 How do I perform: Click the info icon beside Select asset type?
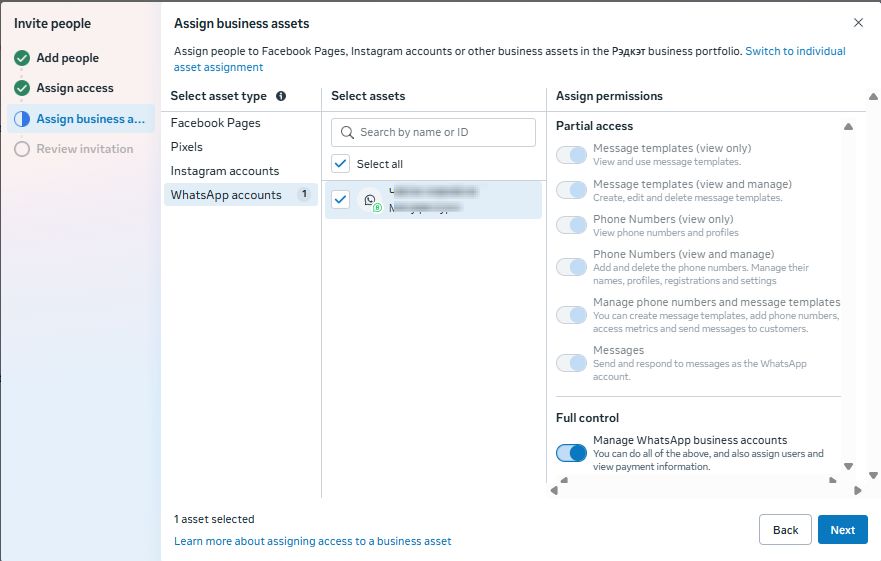click(x=281, y=97)
